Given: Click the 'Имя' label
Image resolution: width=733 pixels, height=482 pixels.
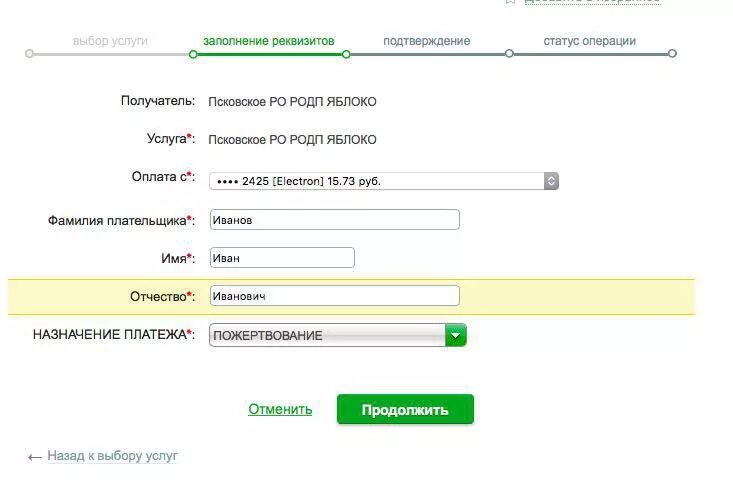Looking at the screenshot, I should (x=178, y=258).
